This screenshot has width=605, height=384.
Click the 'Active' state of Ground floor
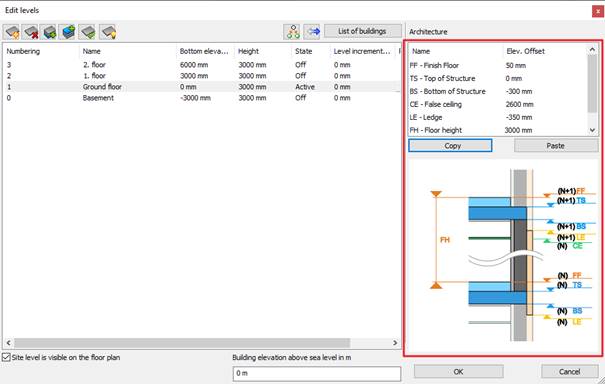(x=305, y=87)
